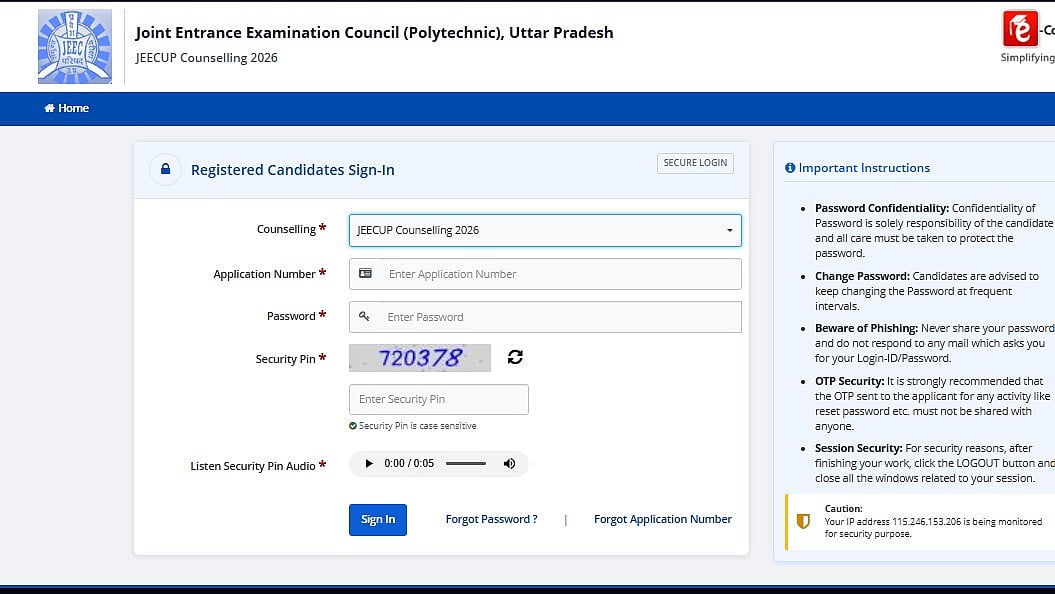Click the lock icon beside Sign-In heading
This screenshot has width=1055, height=594.
[x=166, y=170]
